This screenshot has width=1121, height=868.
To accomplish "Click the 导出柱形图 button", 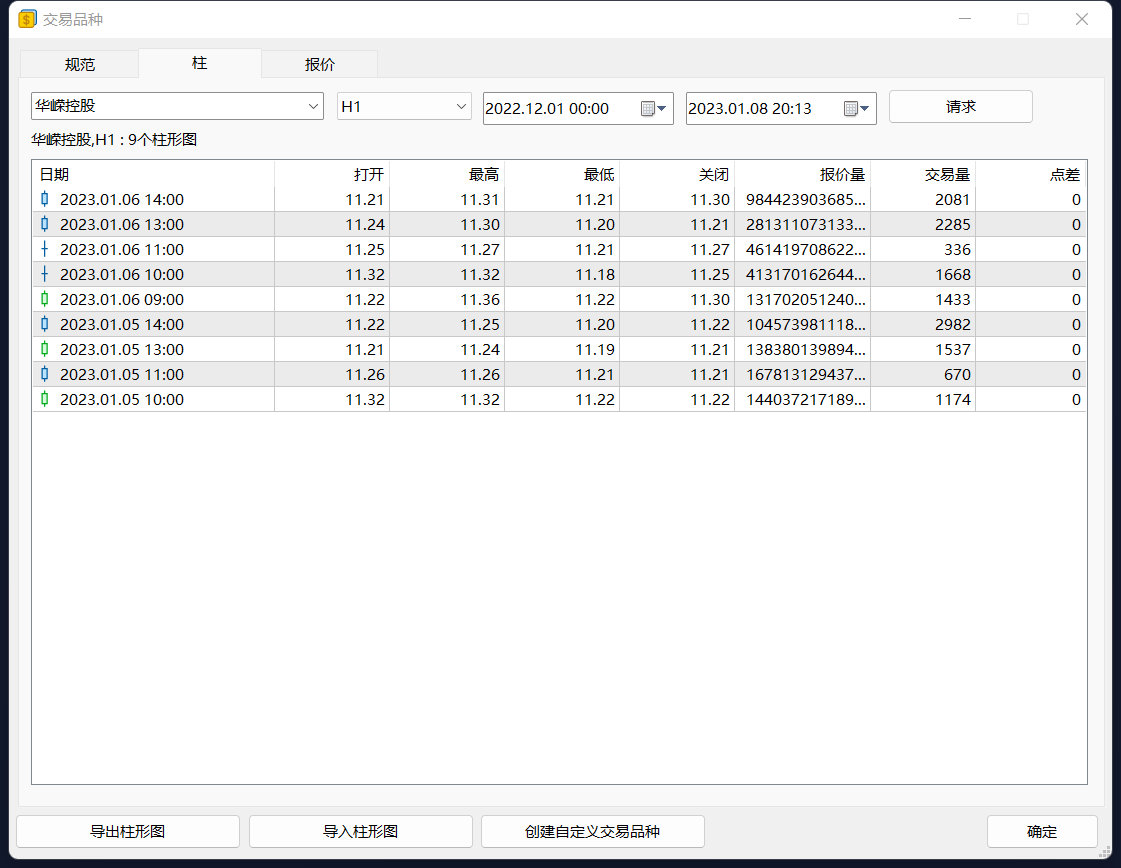I will 128,831.
